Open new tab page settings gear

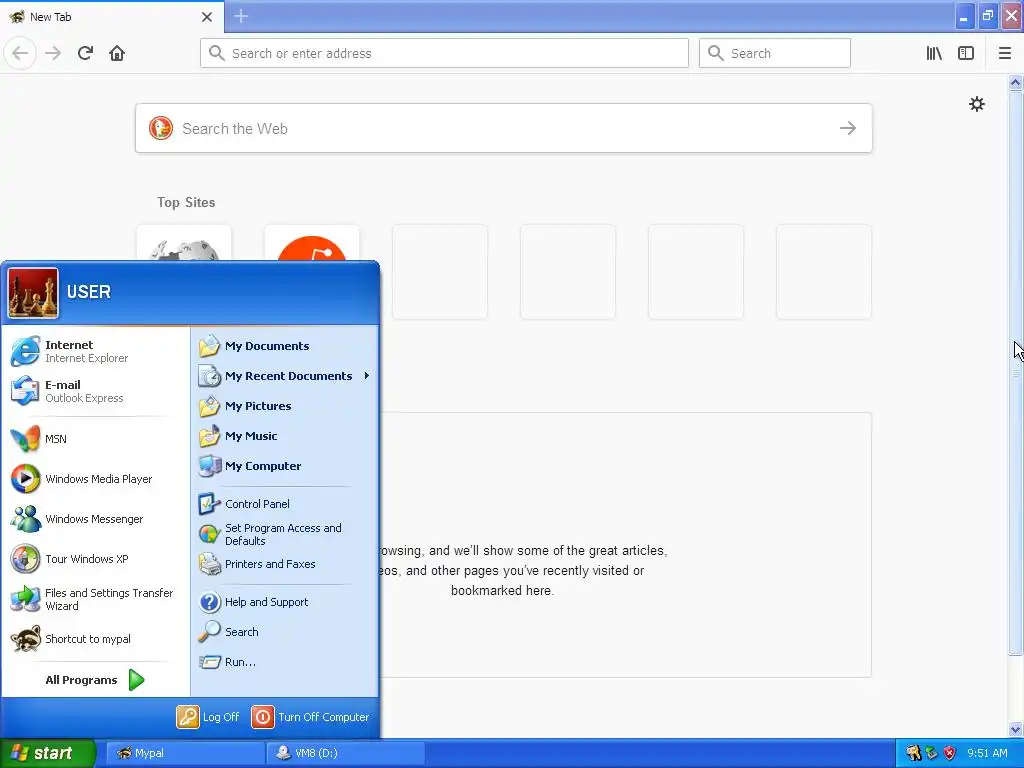tap(976, 104)
